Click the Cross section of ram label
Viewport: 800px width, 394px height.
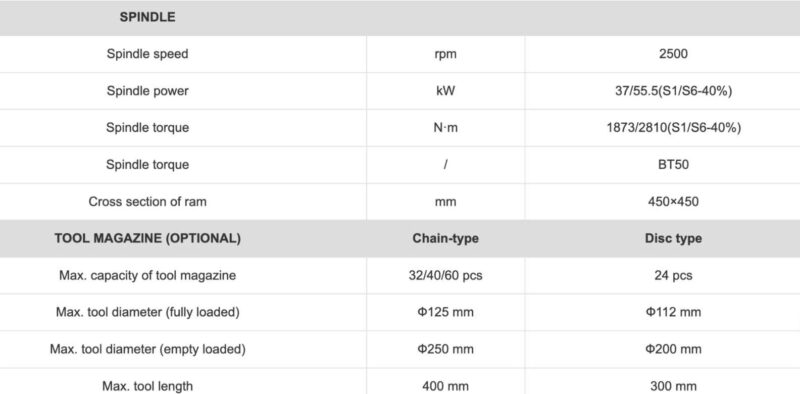click(x=147, y=202)
